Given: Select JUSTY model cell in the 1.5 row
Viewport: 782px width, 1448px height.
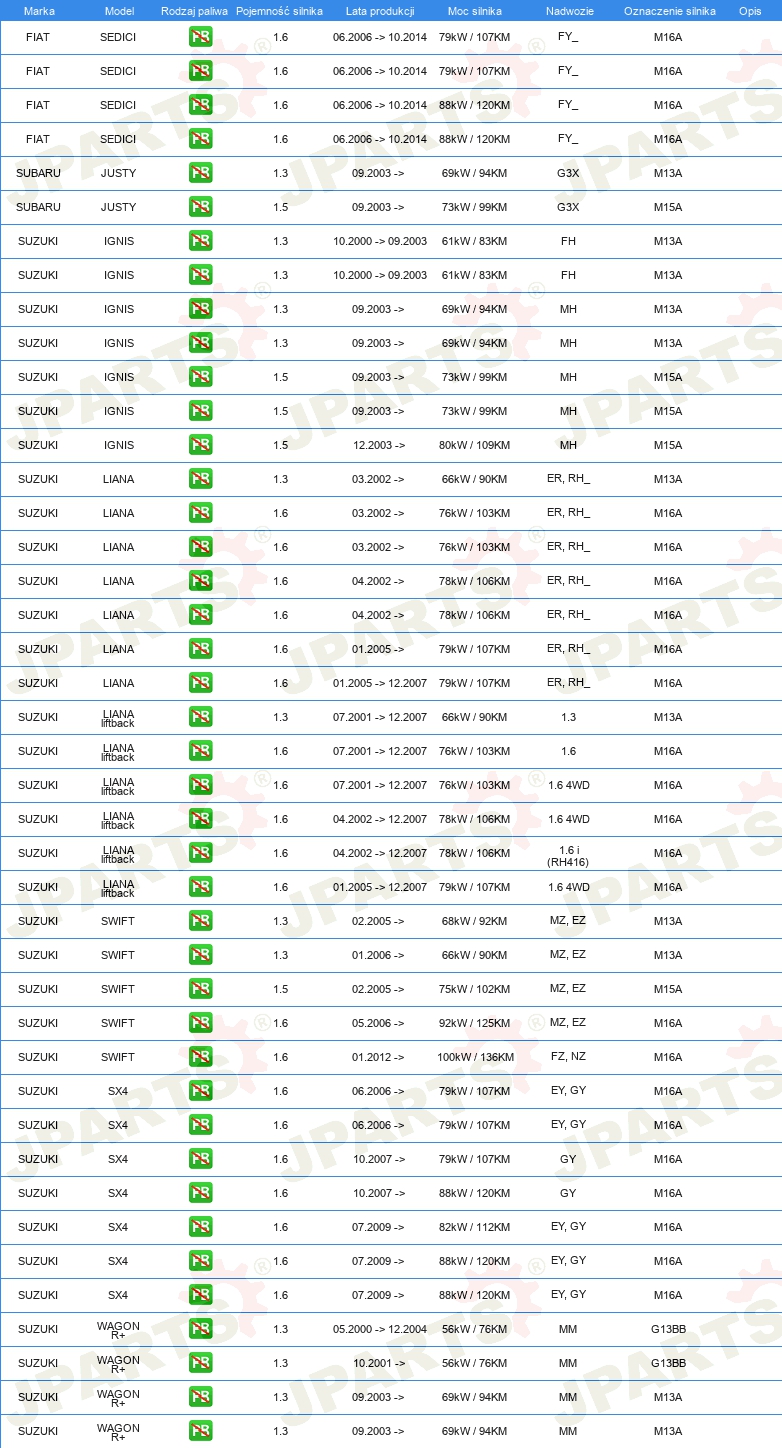Looking at the screenshot, I should coord(118,207).
